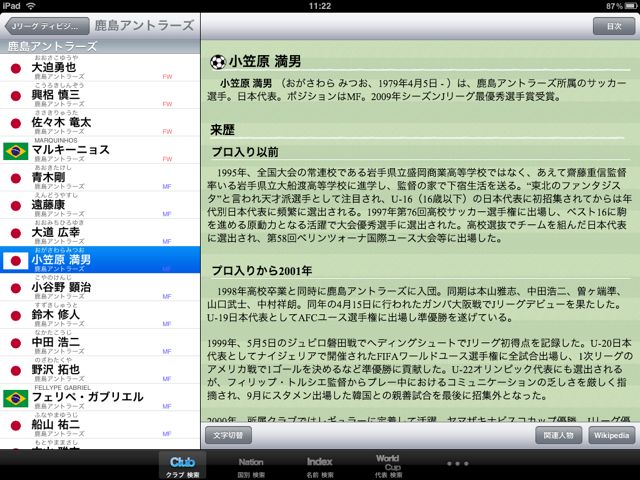Select player 青木剛
The width and height of the screenshot is (640, 480).
point(100,178)
